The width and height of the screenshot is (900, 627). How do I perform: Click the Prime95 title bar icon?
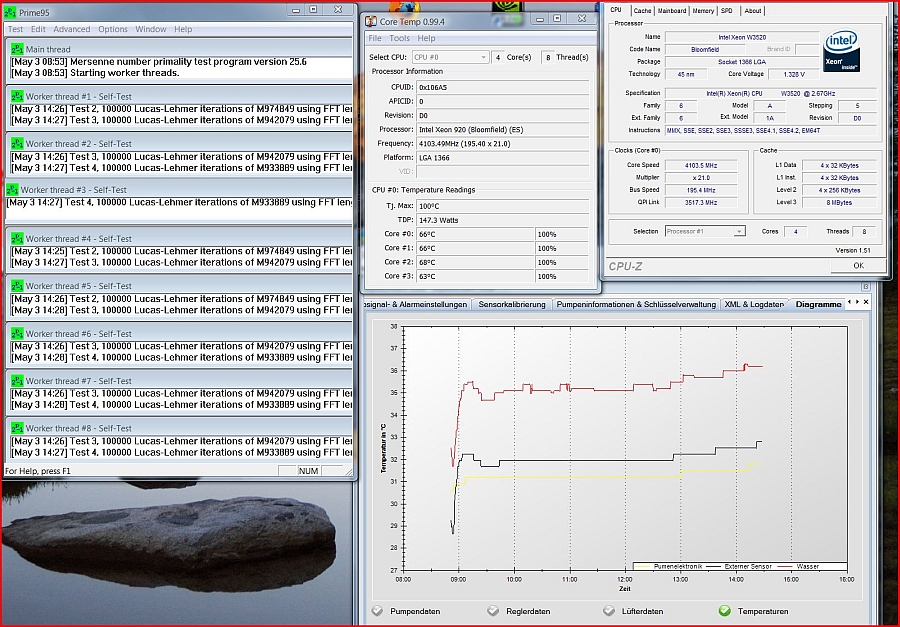tap(10, 12)
